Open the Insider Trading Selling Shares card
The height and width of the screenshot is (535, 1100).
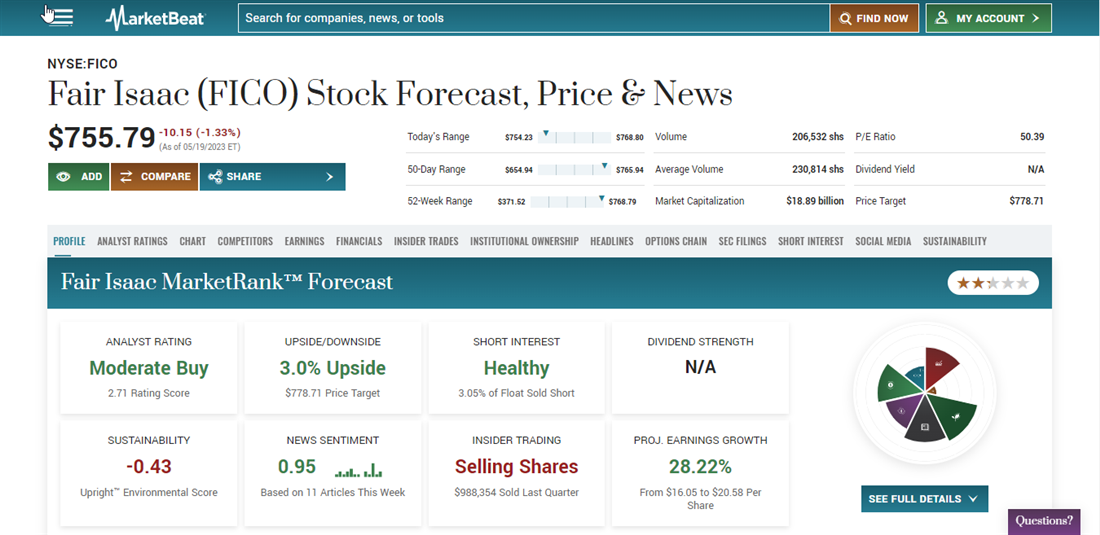pyautogui.click(x=516, y=473)
